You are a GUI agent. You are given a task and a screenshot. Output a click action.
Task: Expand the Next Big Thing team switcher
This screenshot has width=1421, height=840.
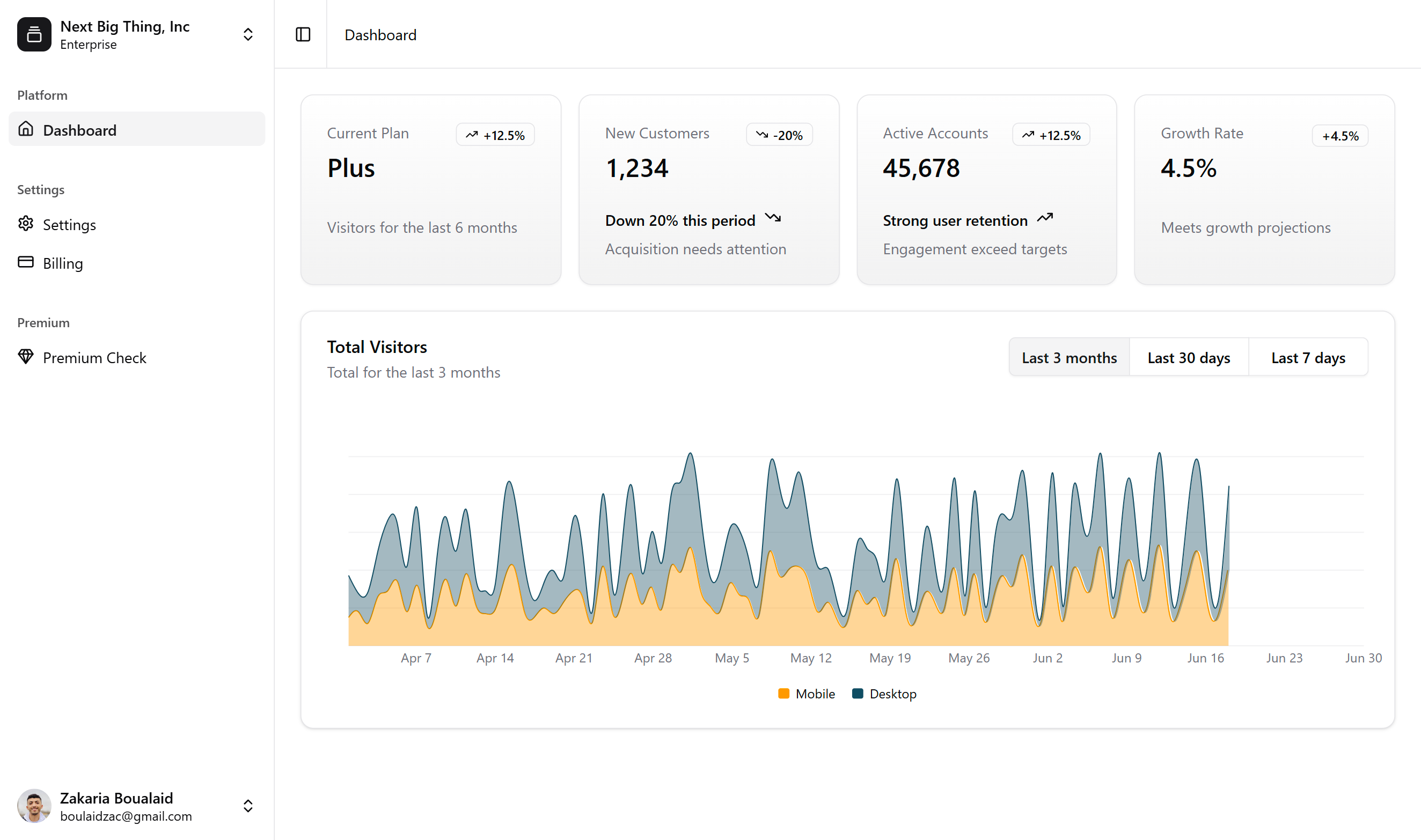247,34
